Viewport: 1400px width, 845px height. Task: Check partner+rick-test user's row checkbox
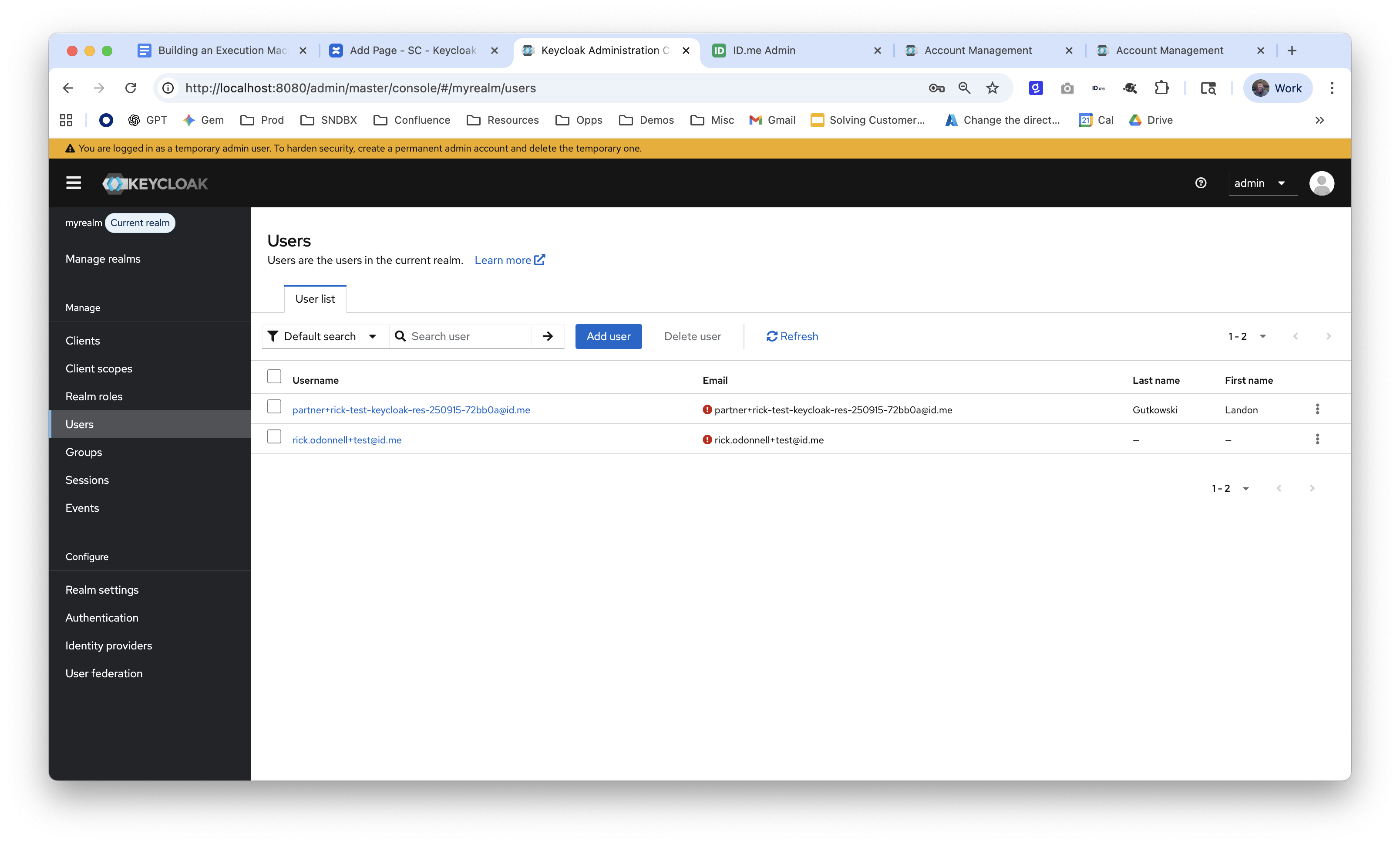click(x=274, y=406)
